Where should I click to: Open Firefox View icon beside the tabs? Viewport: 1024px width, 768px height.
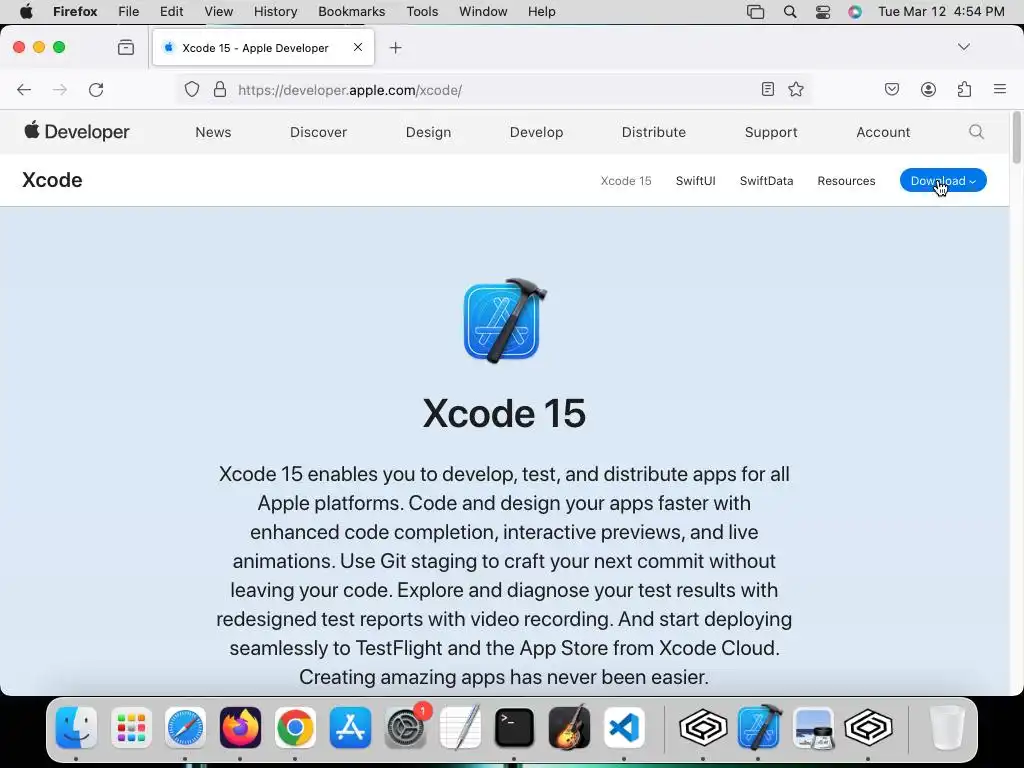(126, 47)
